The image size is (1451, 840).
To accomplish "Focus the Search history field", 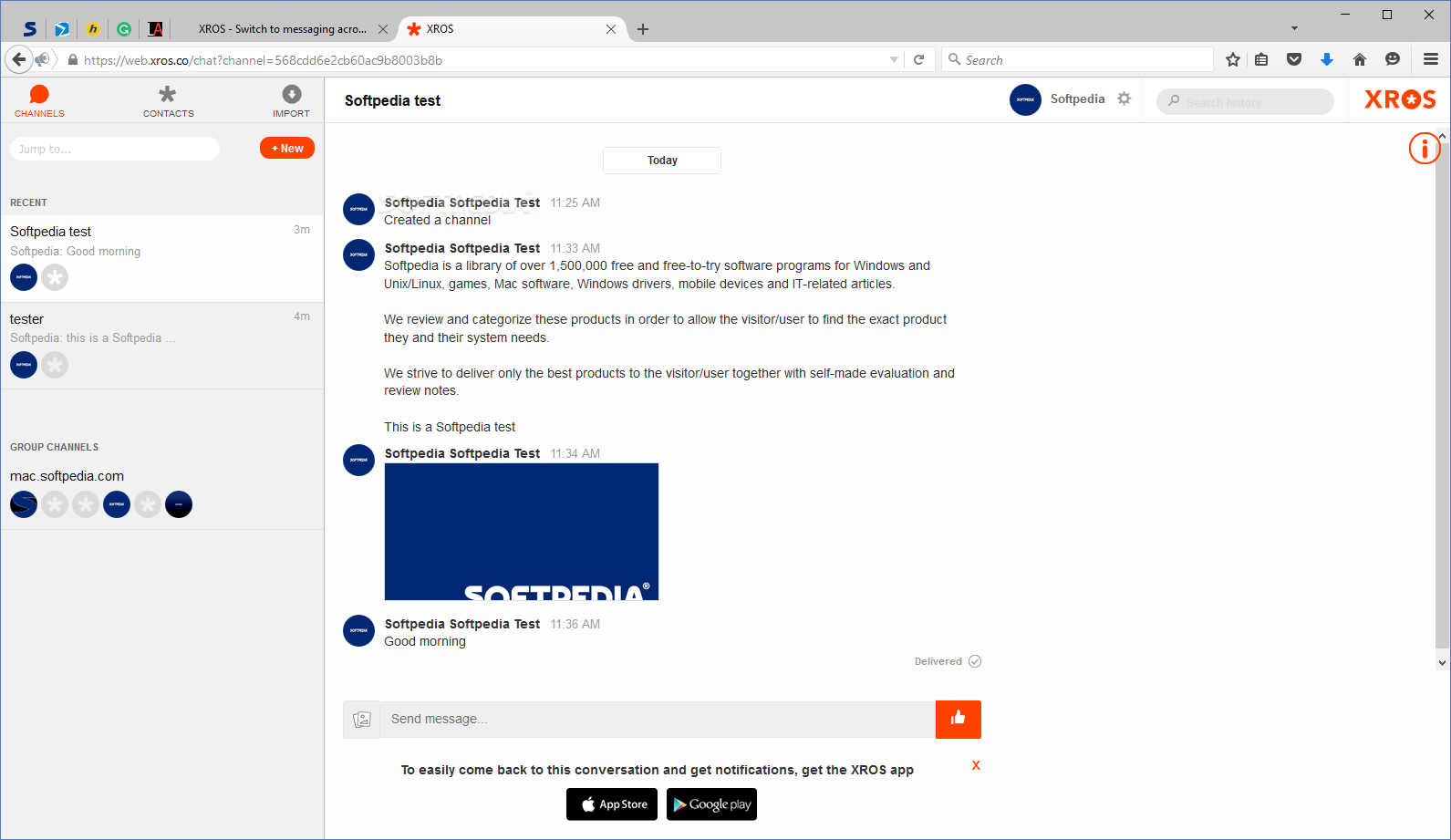I will tap(1245, 101).
